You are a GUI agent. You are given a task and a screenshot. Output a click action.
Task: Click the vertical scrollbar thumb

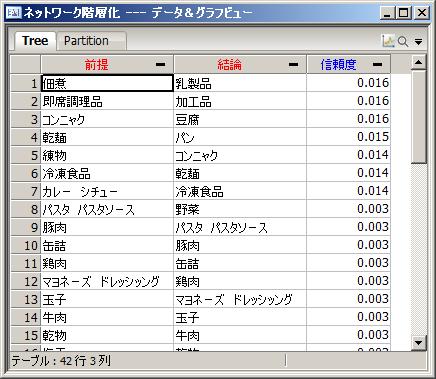tap(419, 116)
